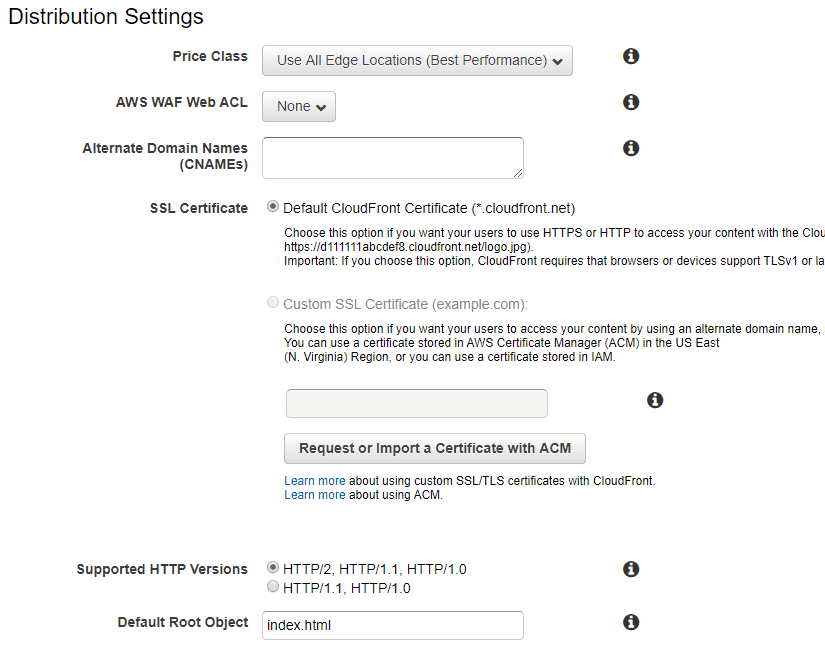
Task: Open the Price Class dropdown
Action: (x=417, y=60)
